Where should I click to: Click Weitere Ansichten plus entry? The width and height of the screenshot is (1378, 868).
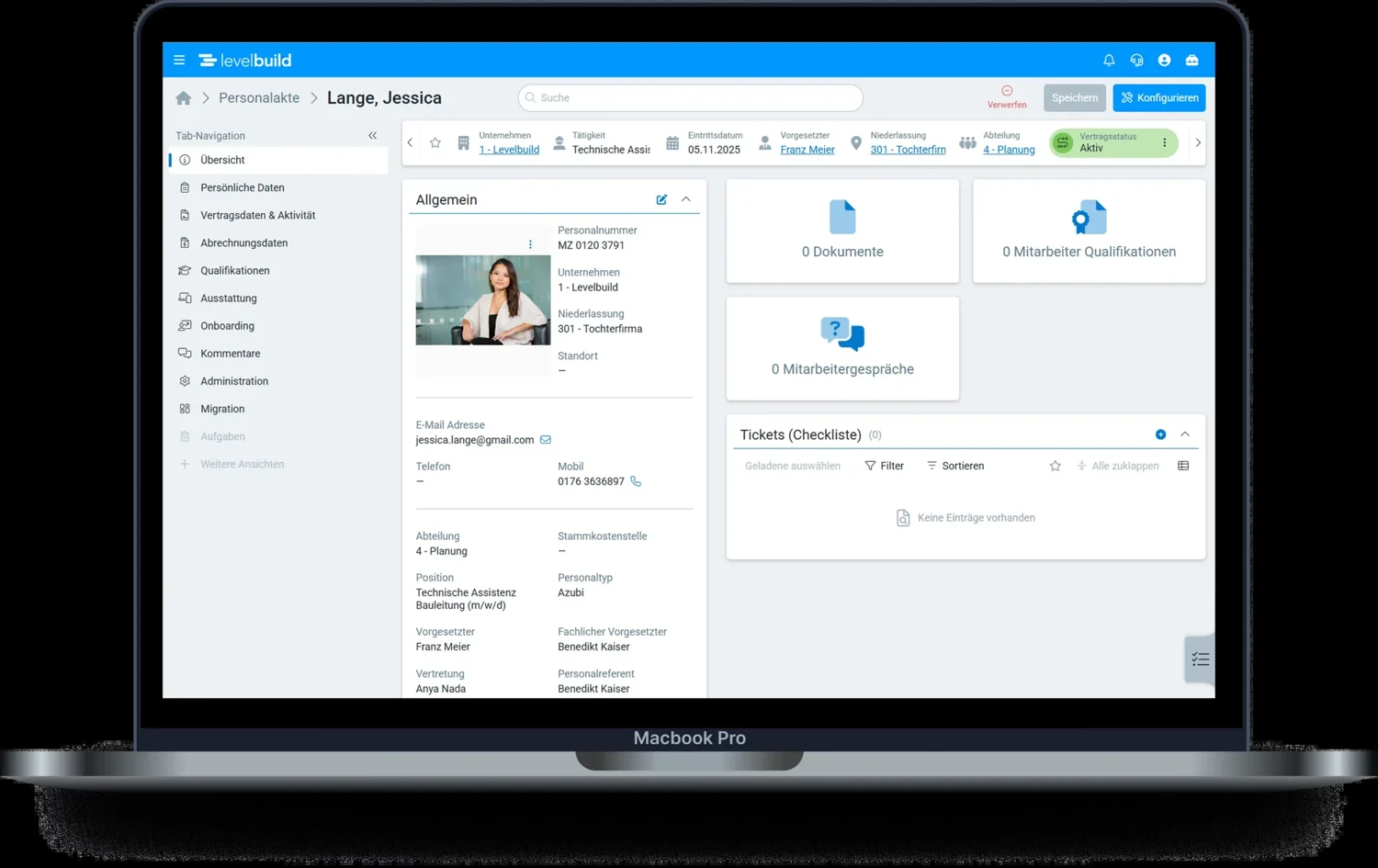(x=278, y=464)
